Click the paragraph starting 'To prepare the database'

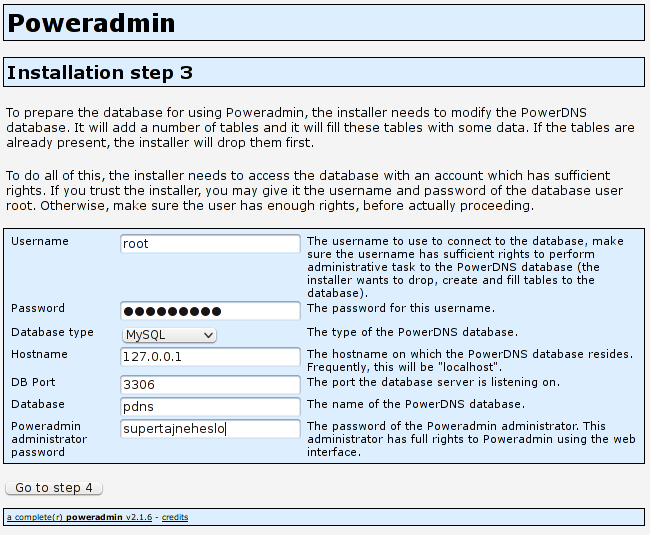pyautogui.click(x=320, y=128)
